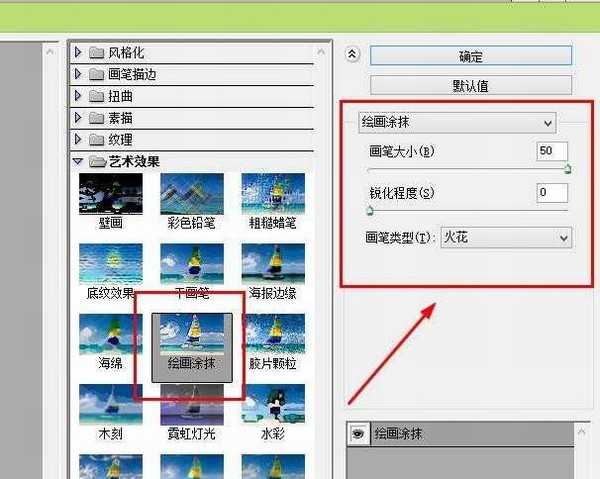Expand the 纹理 filter folder

(79, 140)
